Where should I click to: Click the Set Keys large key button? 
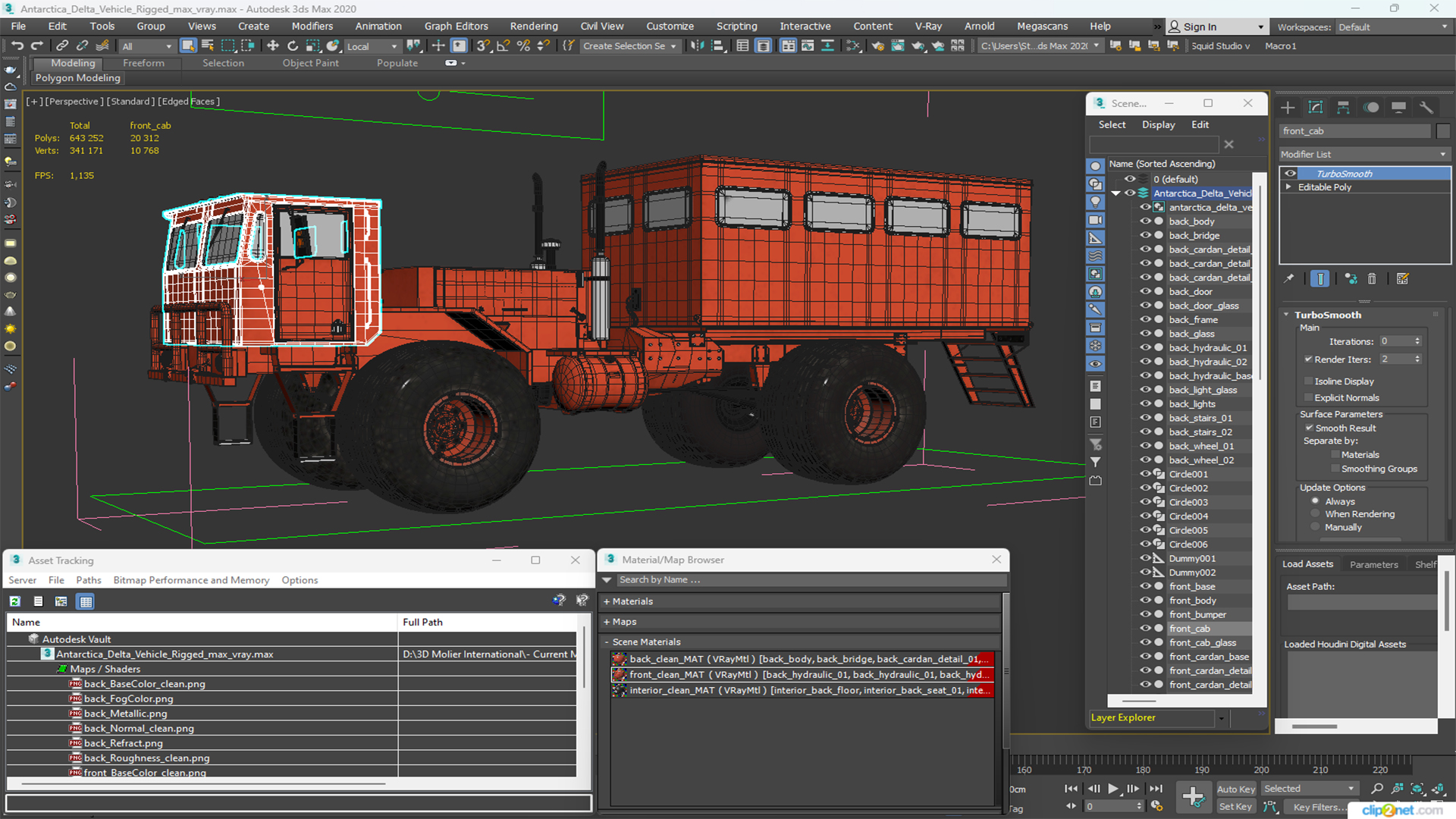click(x=1193, y=797)
